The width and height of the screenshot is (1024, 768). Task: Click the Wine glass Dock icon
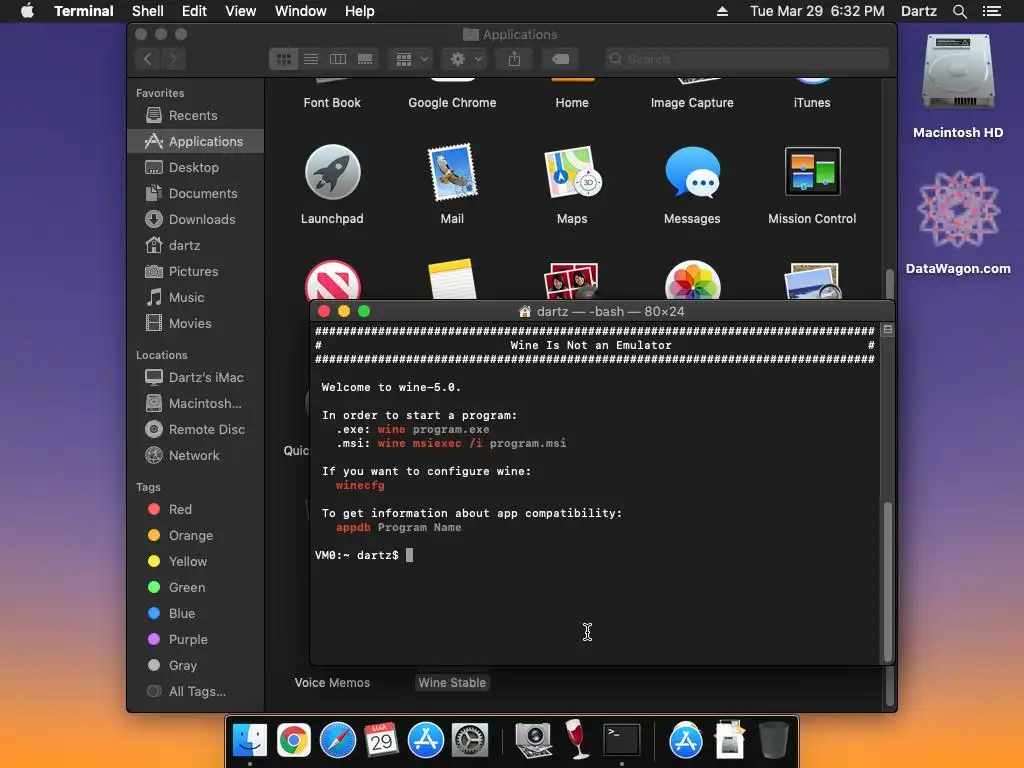(x=577, y=739)
